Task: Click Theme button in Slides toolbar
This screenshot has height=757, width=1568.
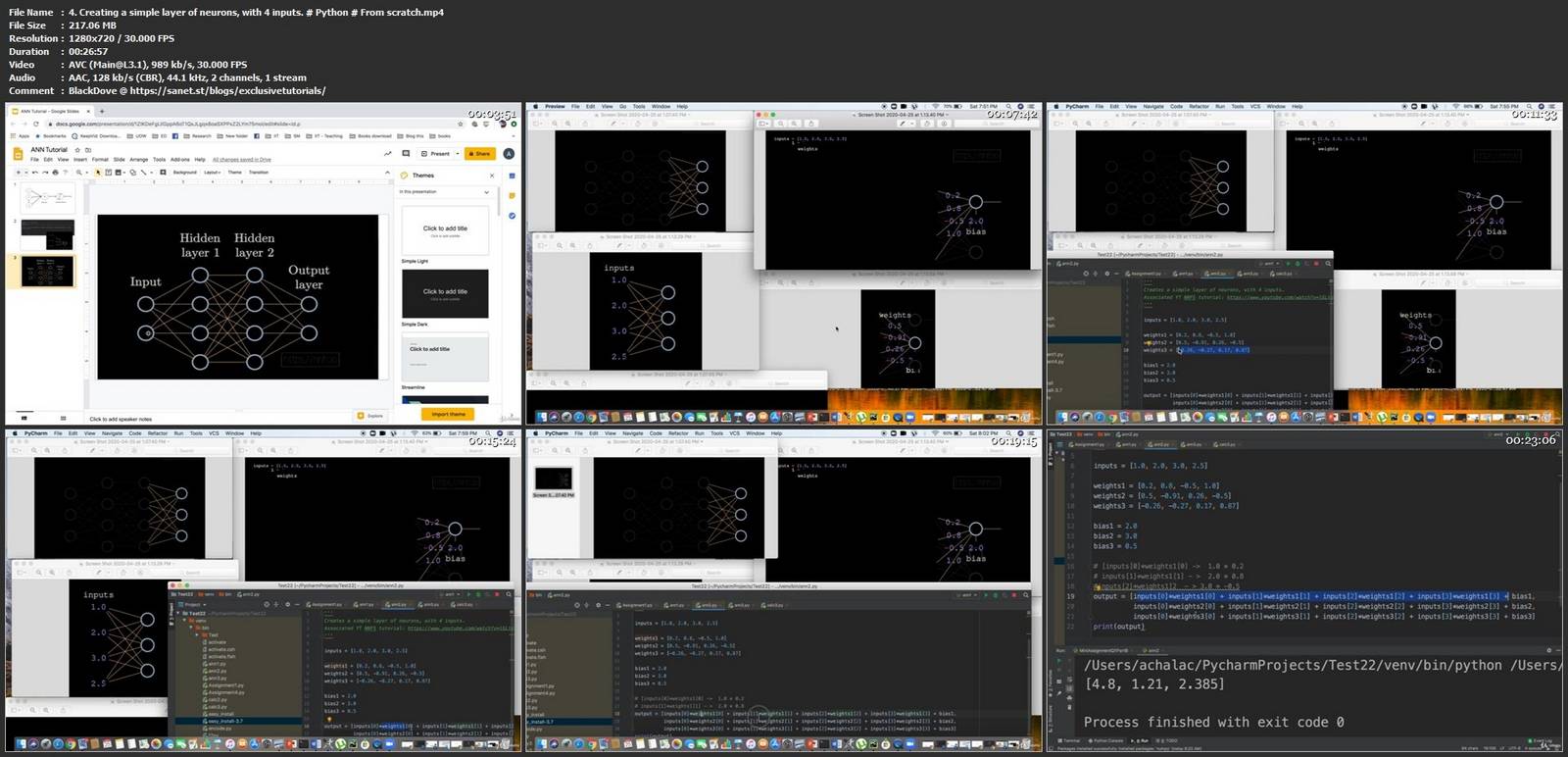Action: (235, 172)
